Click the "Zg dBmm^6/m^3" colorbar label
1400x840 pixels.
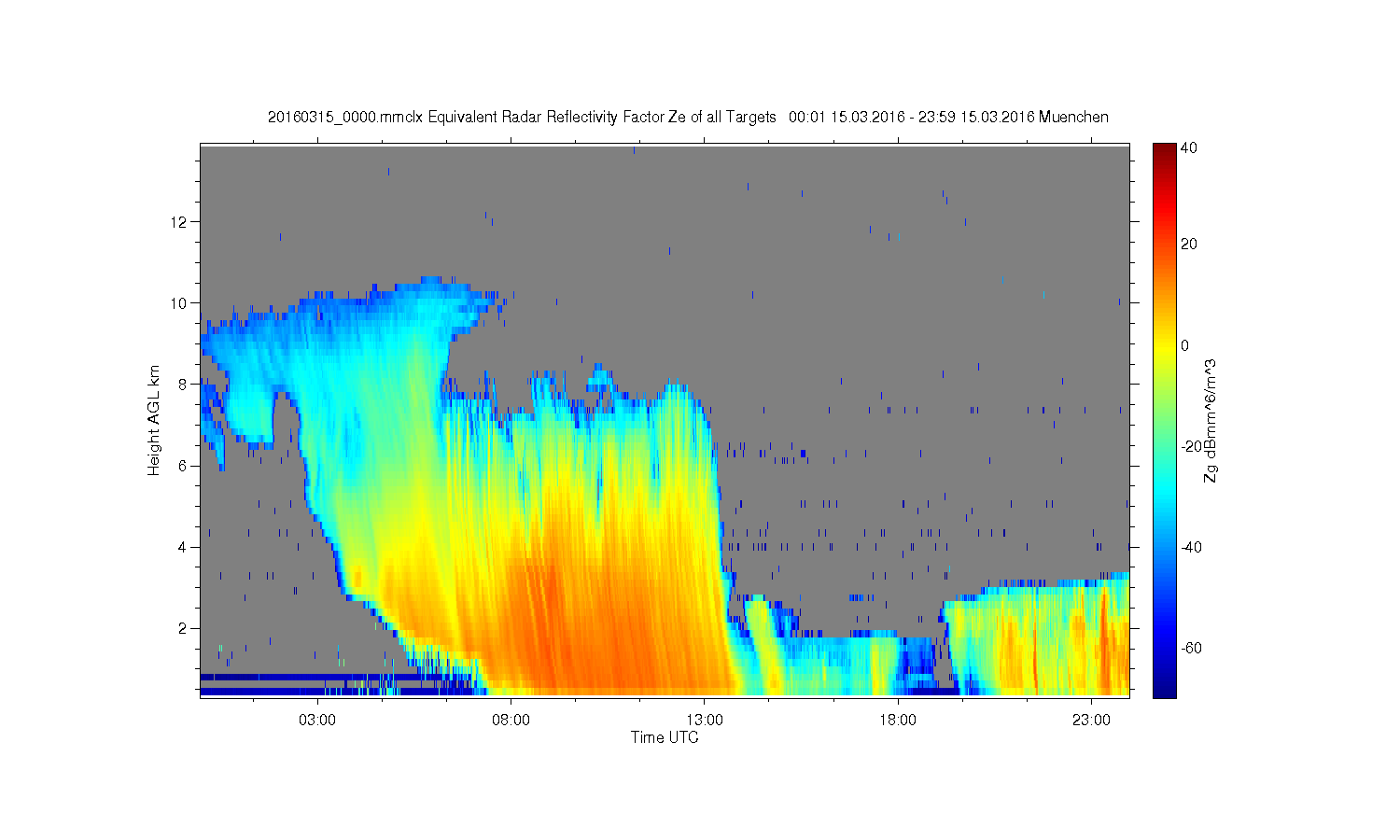pyautogui.click(x=1211, y=421)
